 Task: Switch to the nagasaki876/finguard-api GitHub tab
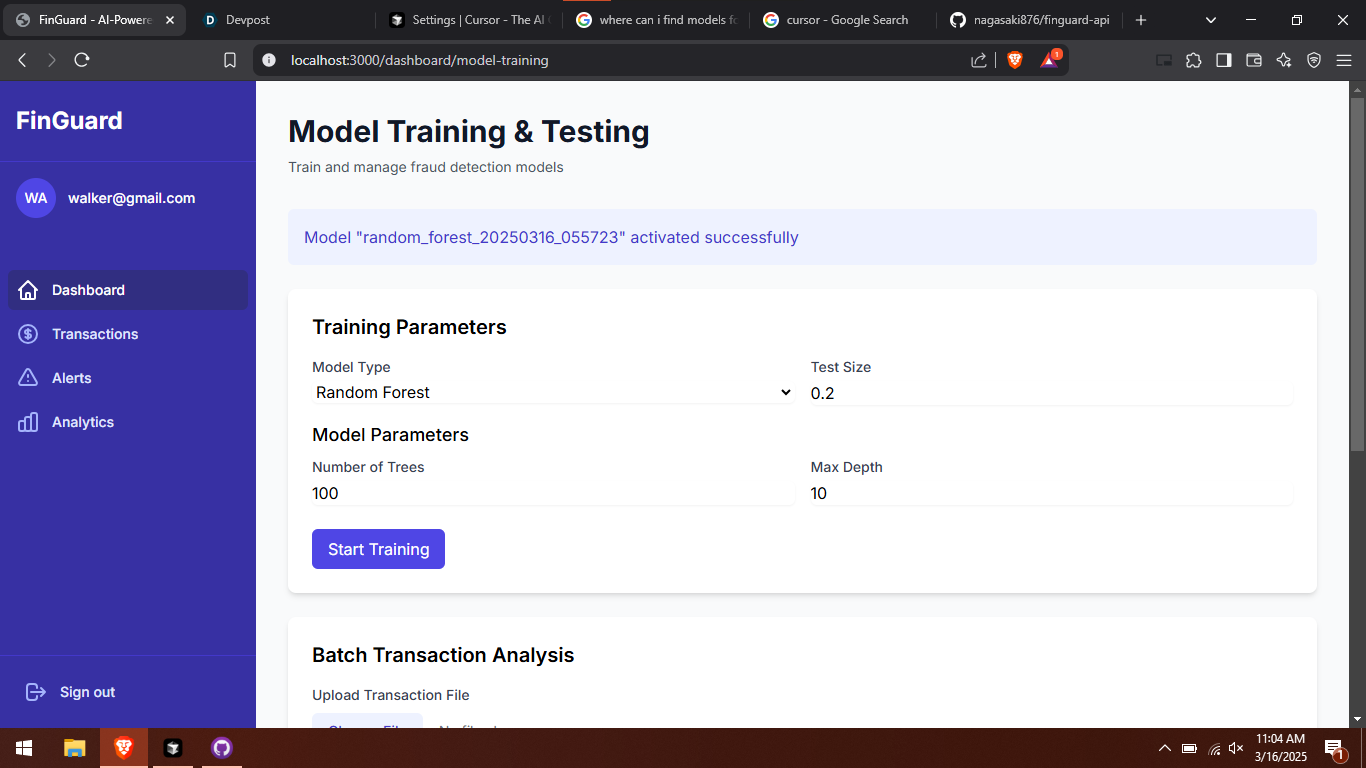tap(1030, 20)
